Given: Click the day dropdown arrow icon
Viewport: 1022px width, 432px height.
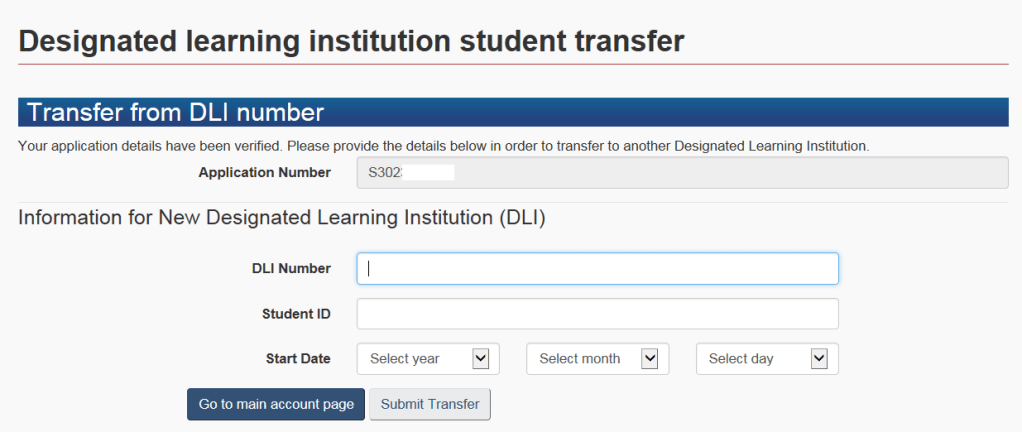Looking at the screenshot, I should [820, 358].
